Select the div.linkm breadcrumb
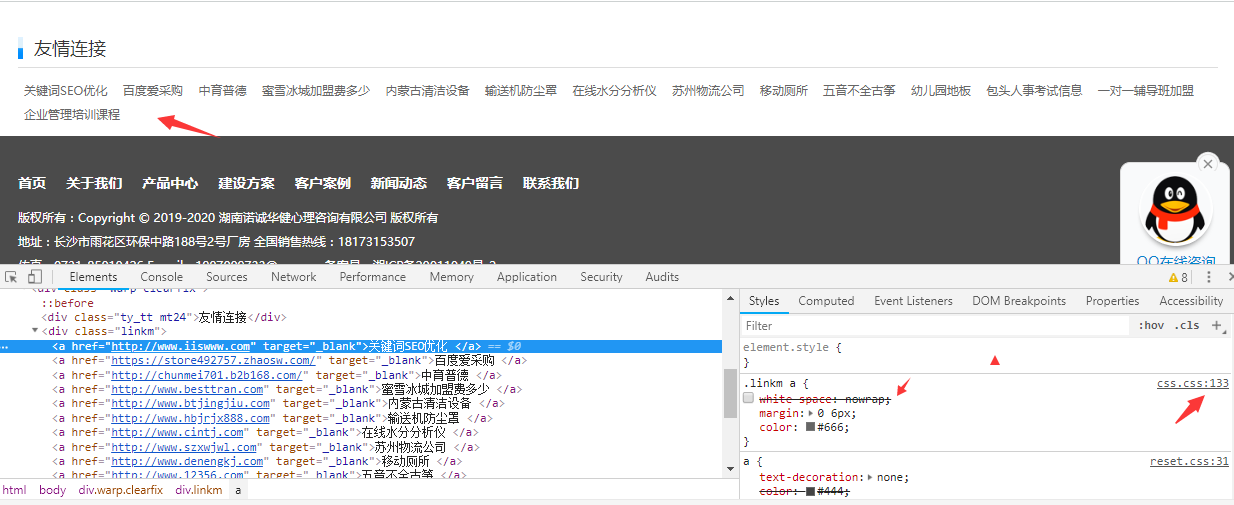Image resolution: width=1234 pixels, height=505 pixels. coord(199,490)
